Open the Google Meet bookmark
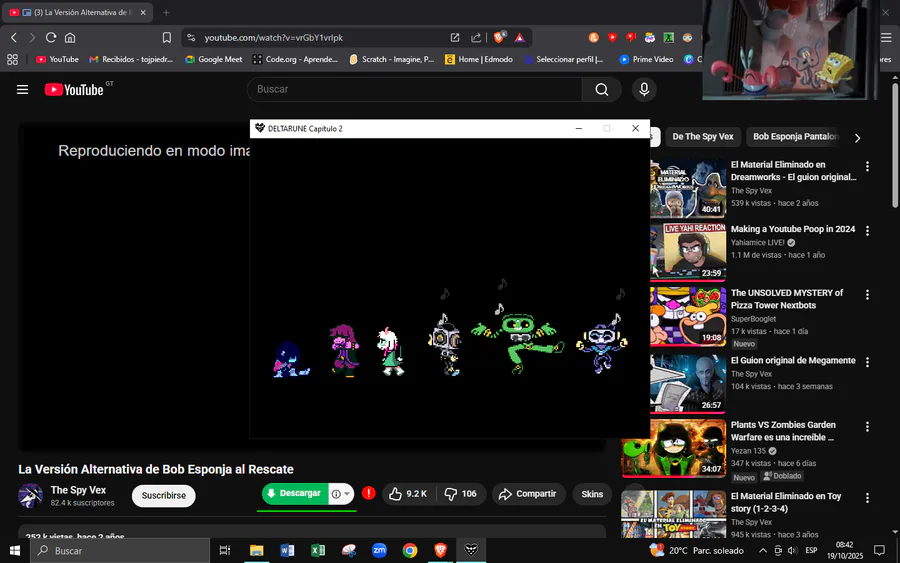The height and width of the screenshot is (563, 900). (x=214, y=59)
